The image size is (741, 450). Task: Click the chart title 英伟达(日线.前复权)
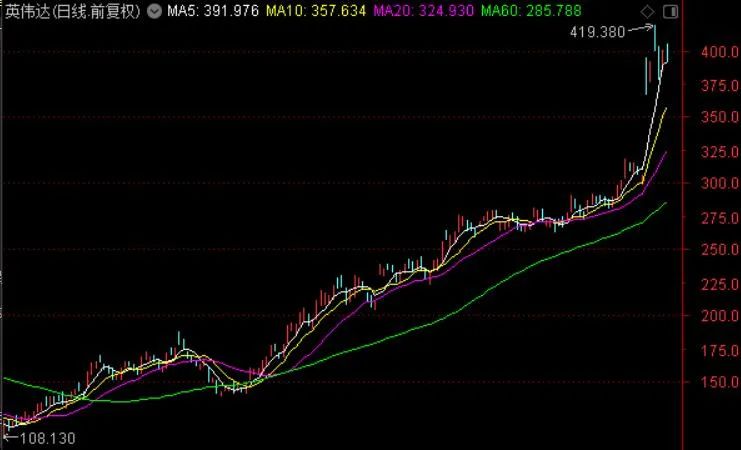tap(73, 11)
